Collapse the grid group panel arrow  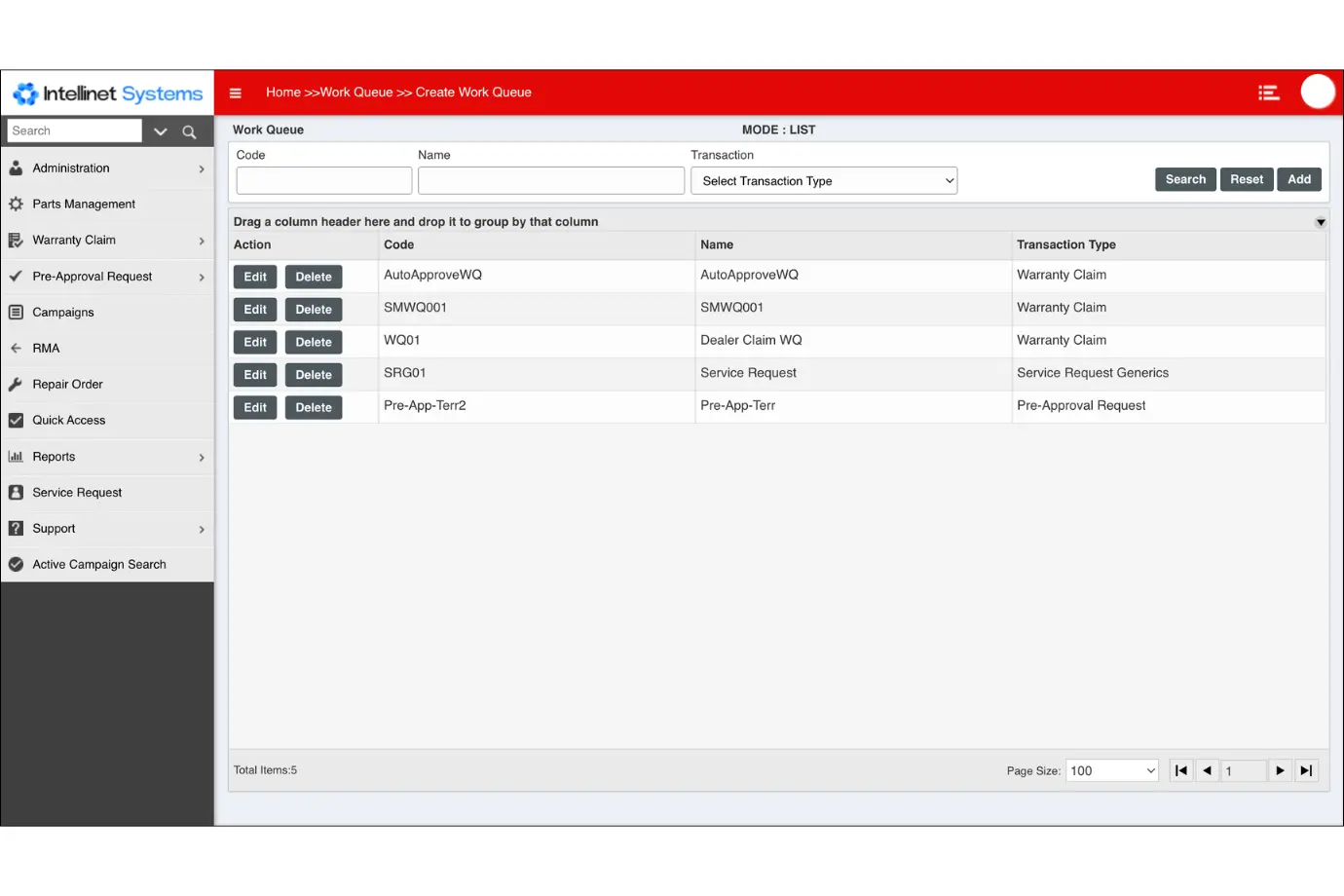[x=1321, y=223]
